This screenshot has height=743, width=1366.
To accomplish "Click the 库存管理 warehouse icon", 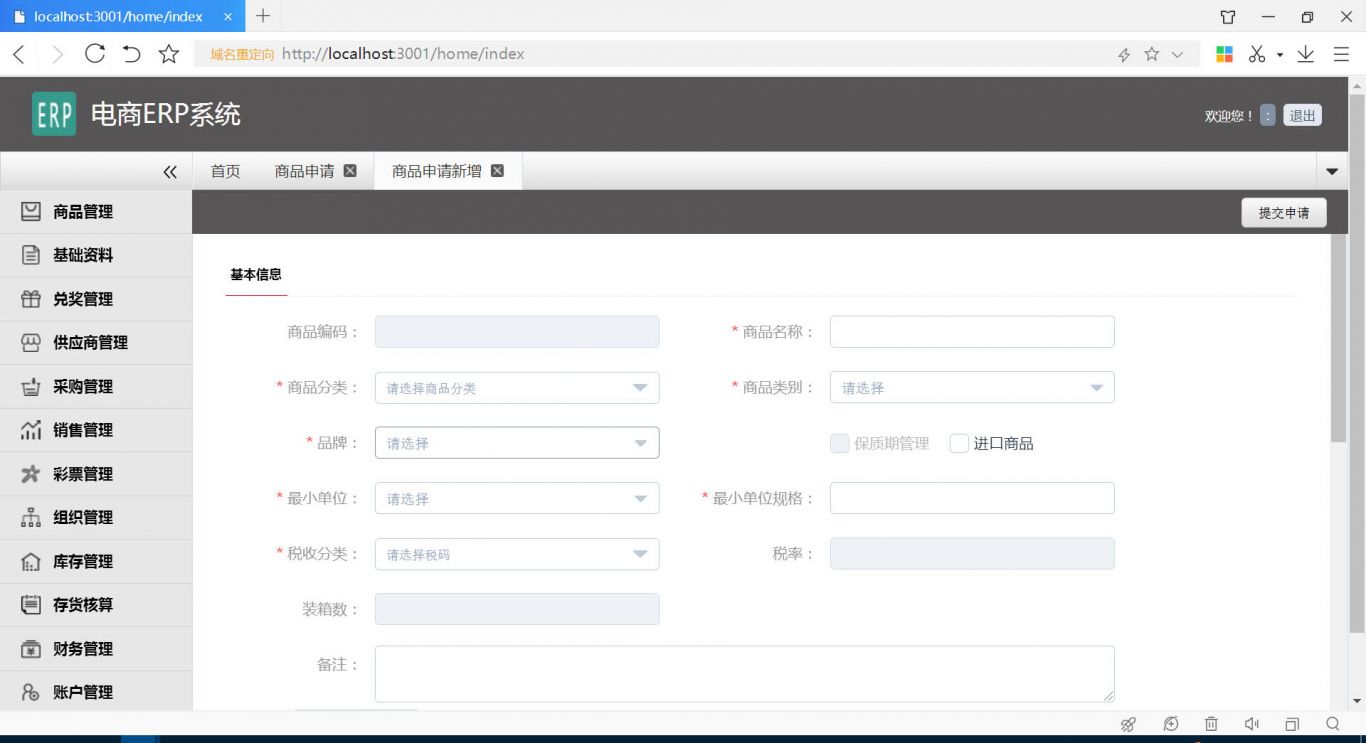I will pos(31,561).
